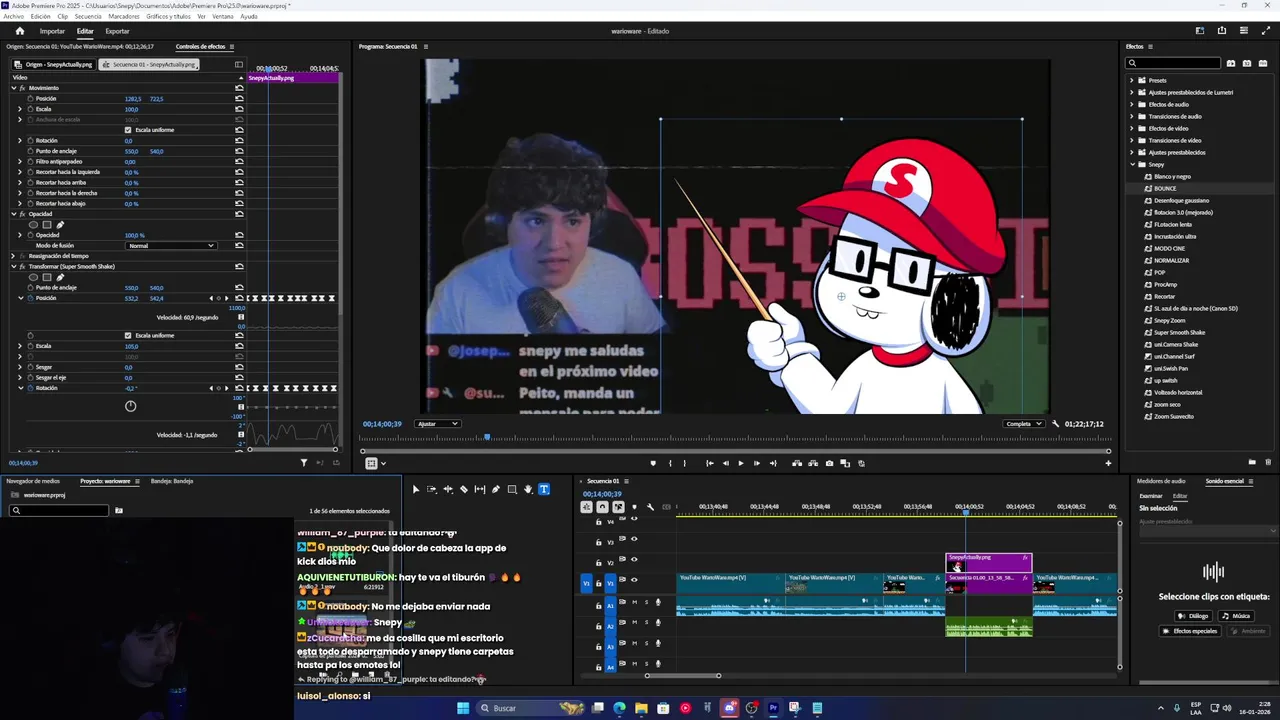This screenshot has height=720, width=1280.
Task: Select Origen - SnepyActually.png tab
Action: pyautogui.click(x=55, y=64)
